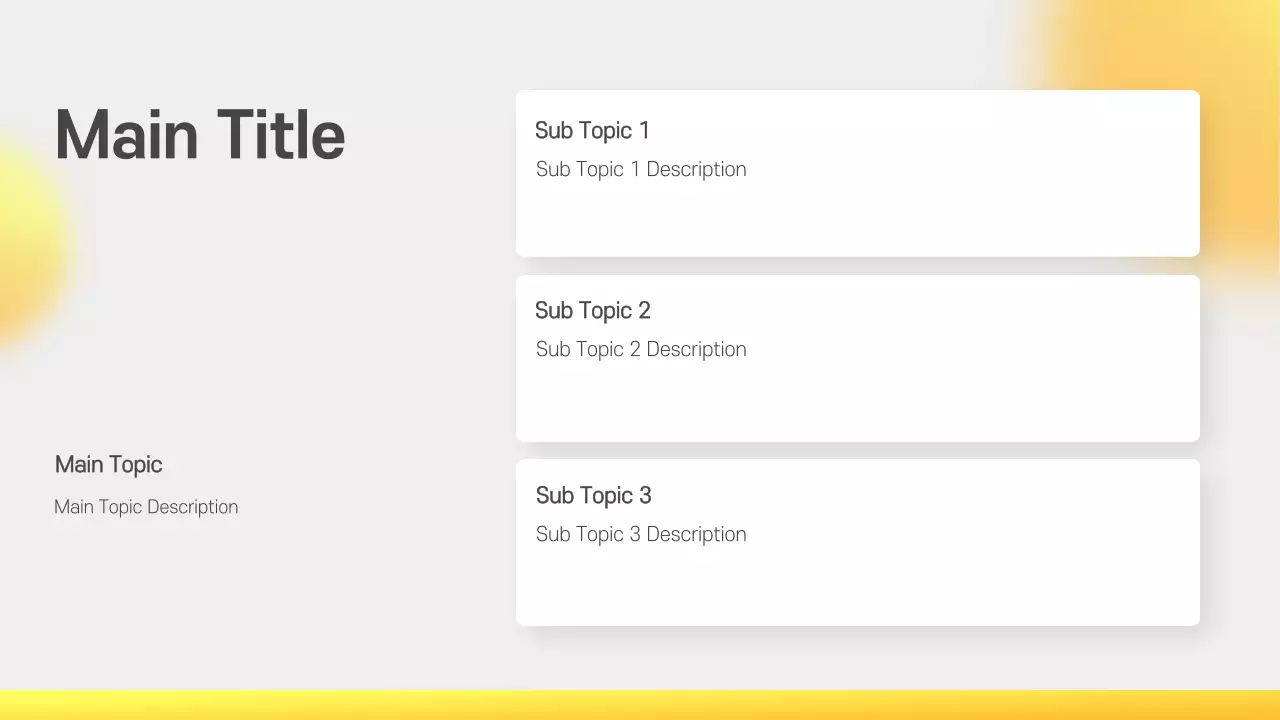Click the word "Description" in Main Topic Description
The height and width of the screenshot is (720, 1280).
(x=192, y=507)
